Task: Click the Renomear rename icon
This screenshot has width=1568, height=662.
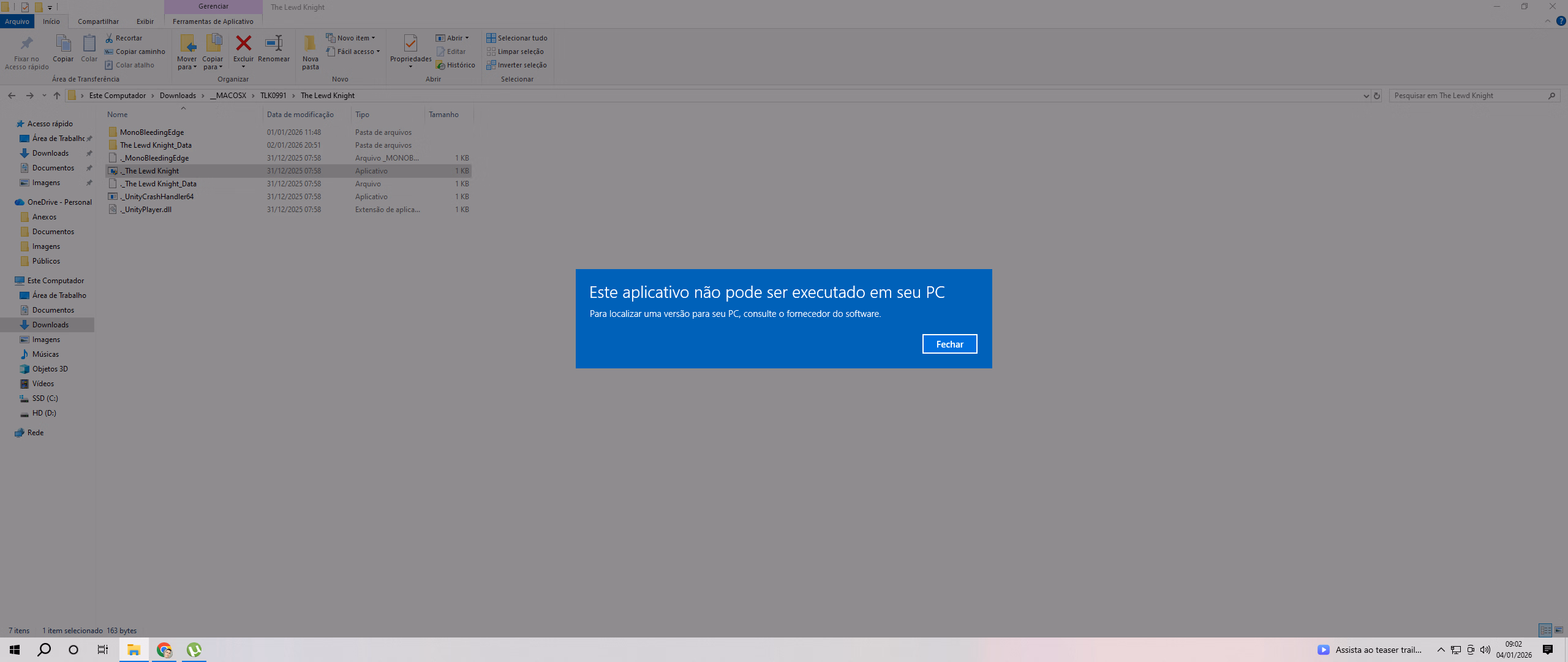Action: pyautogui.click(x=273, y=44)
